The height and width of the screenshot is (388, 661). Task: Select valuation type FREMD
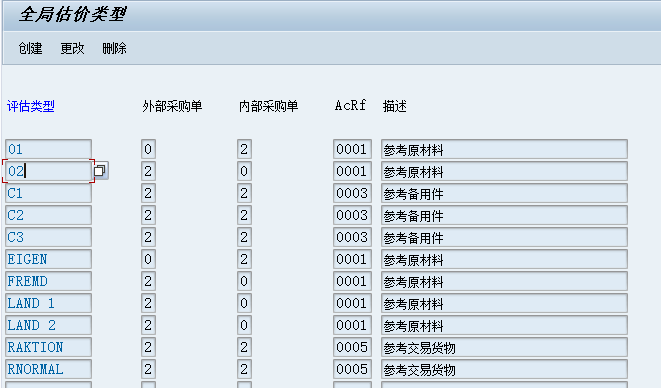click(x=48, y=280)
